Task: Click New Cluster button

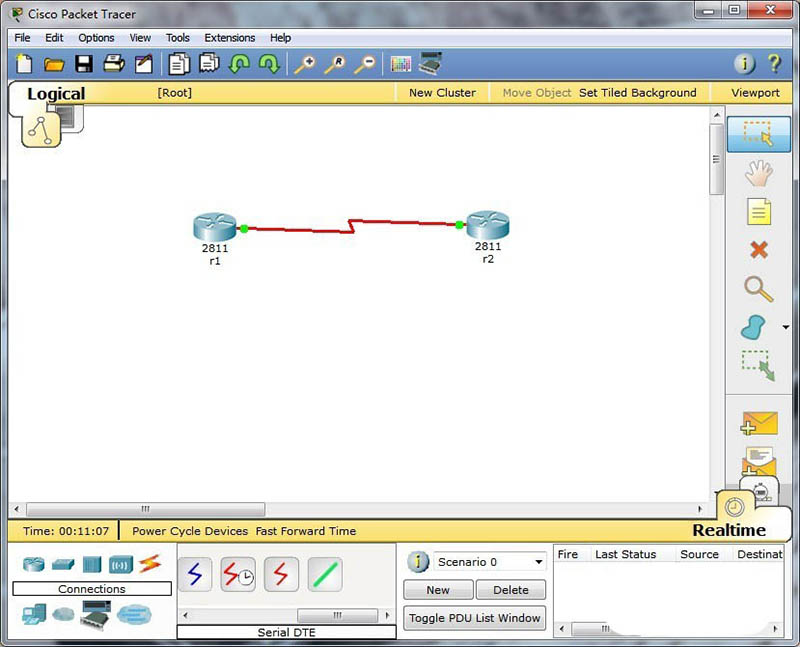Action: click(x=442, y=93)
